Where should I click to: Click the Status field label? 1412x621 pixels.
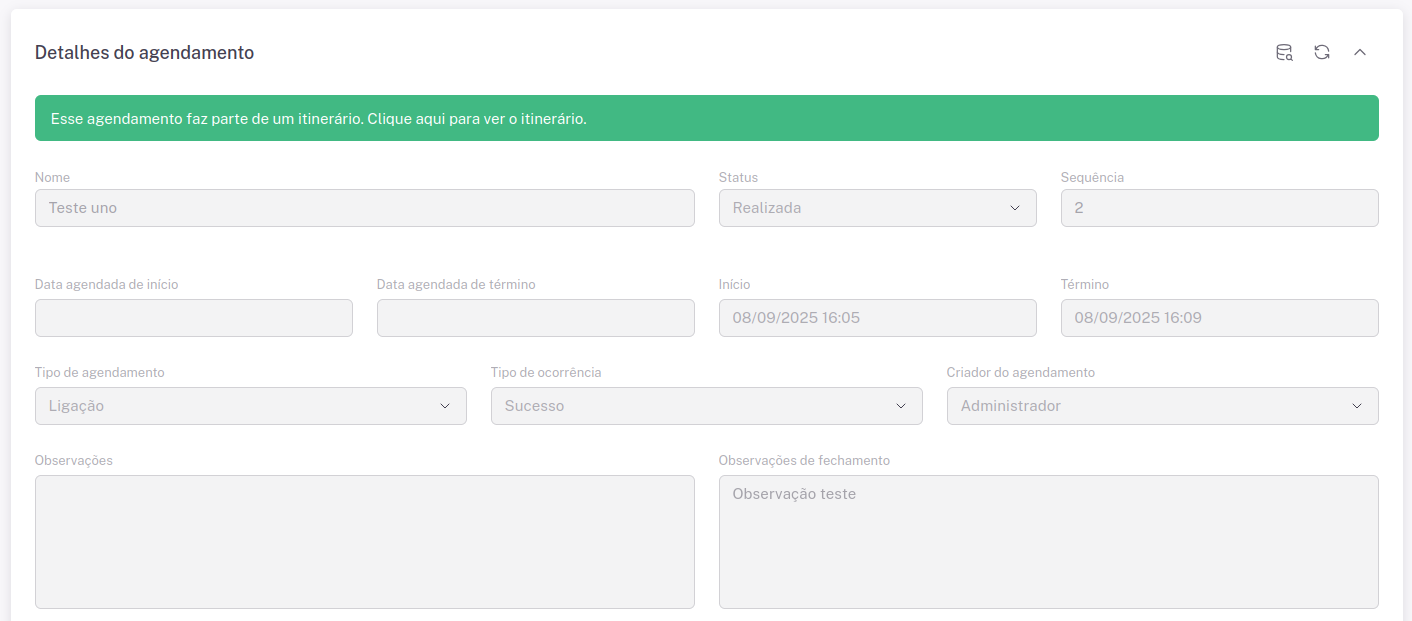pos(738,177)
